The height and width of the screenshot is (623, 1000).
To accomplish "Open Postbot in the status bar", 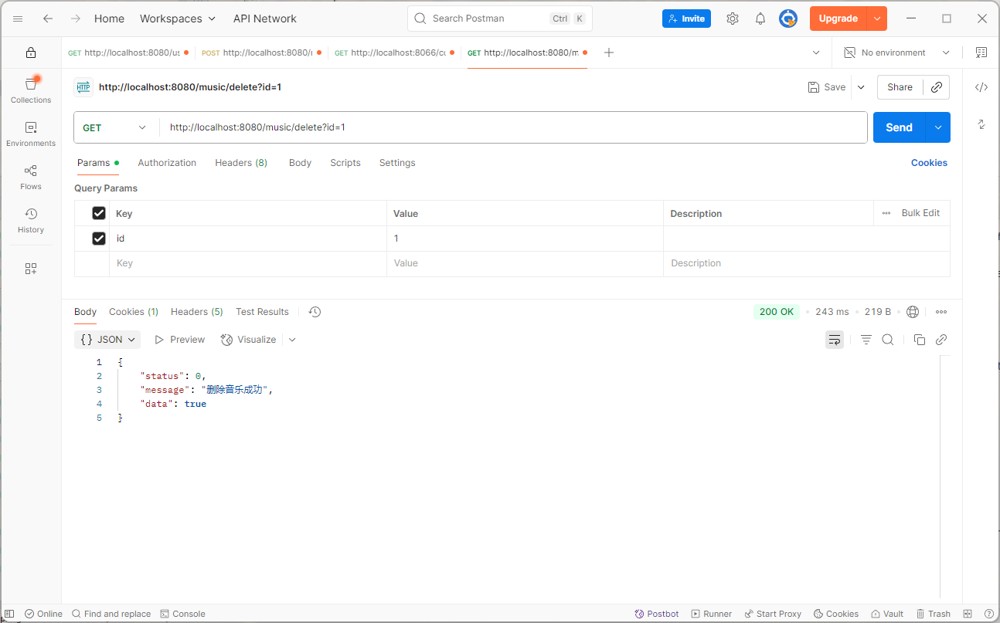I will point(656,614).
